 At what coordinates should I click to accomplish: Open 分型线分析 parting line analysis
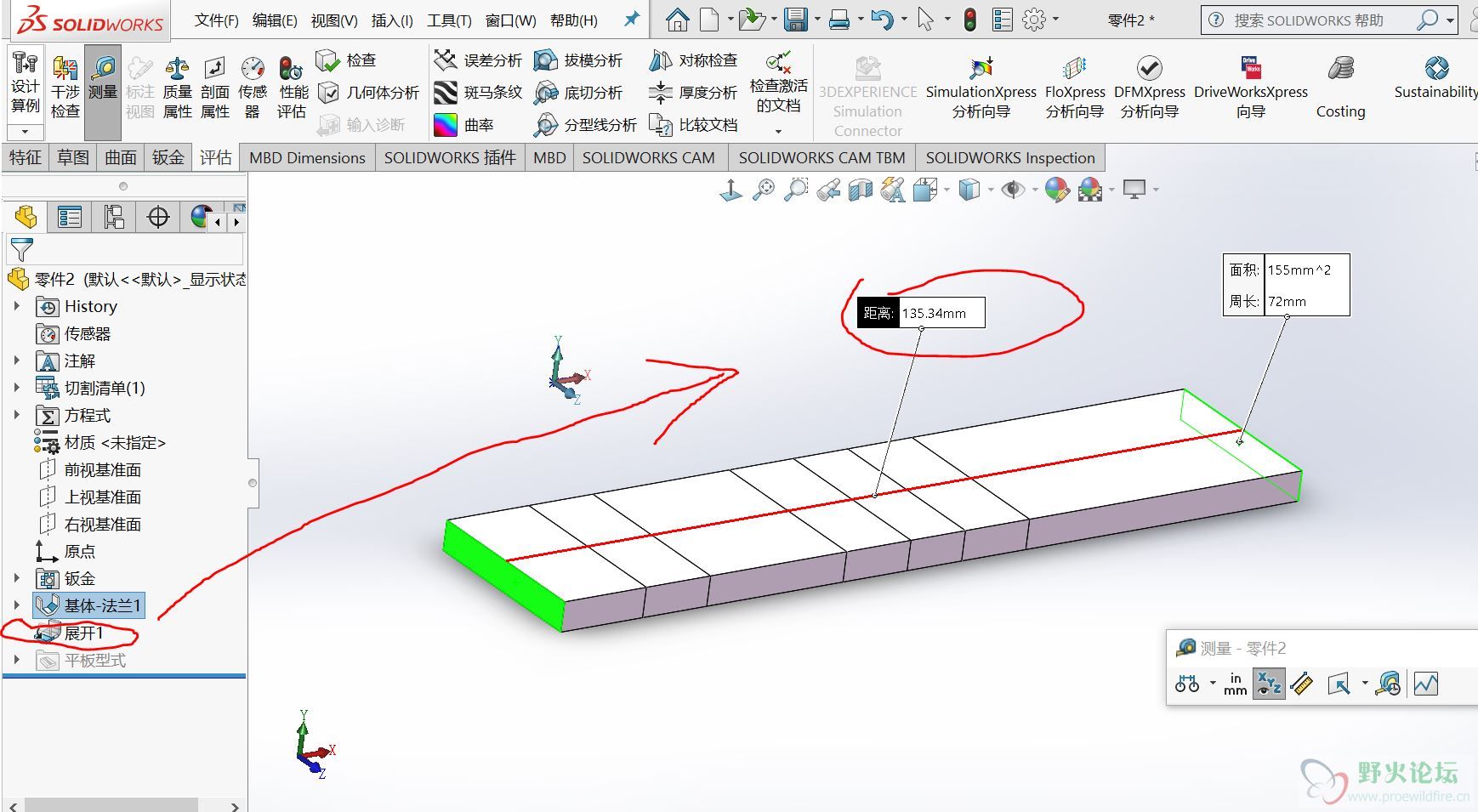[585, 125]
